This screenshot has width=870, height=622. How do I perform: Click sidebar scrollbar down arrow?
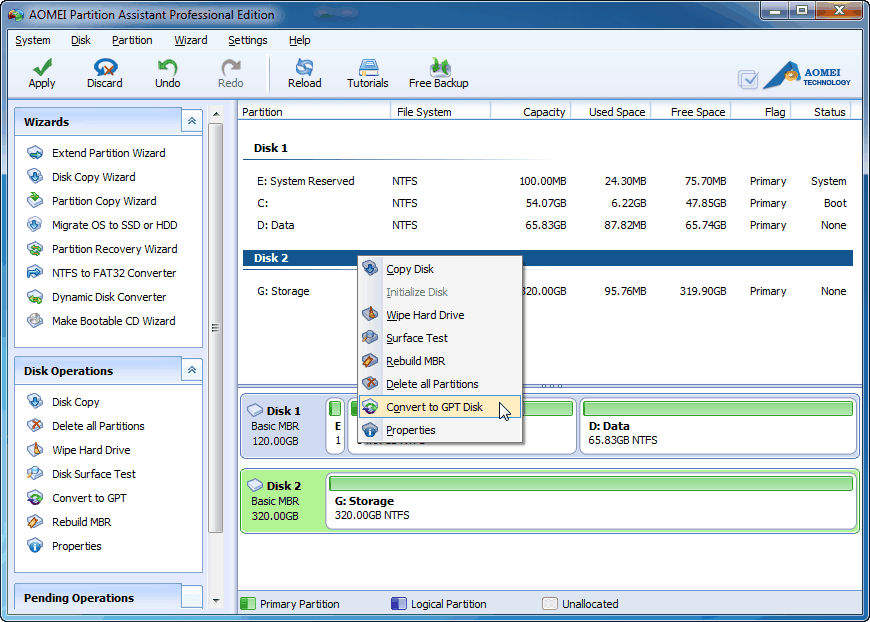pyautogui.click(x=216, y=600)
